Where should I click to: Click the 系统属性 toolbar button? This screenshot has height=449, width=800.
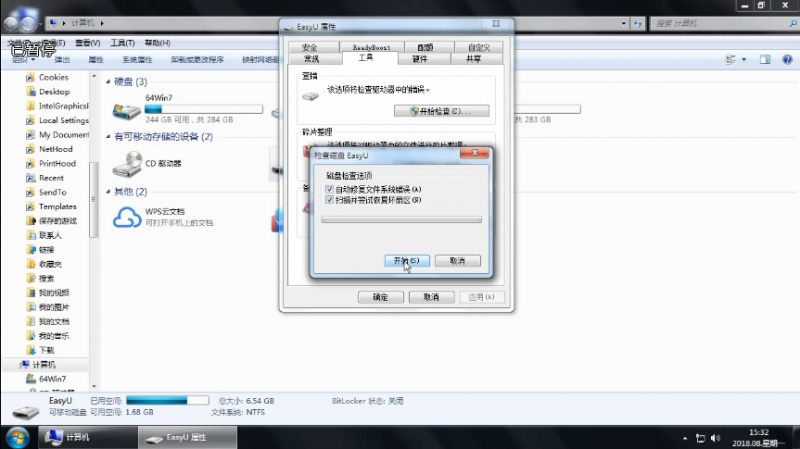pyautogui.click(x=137, y=60)
